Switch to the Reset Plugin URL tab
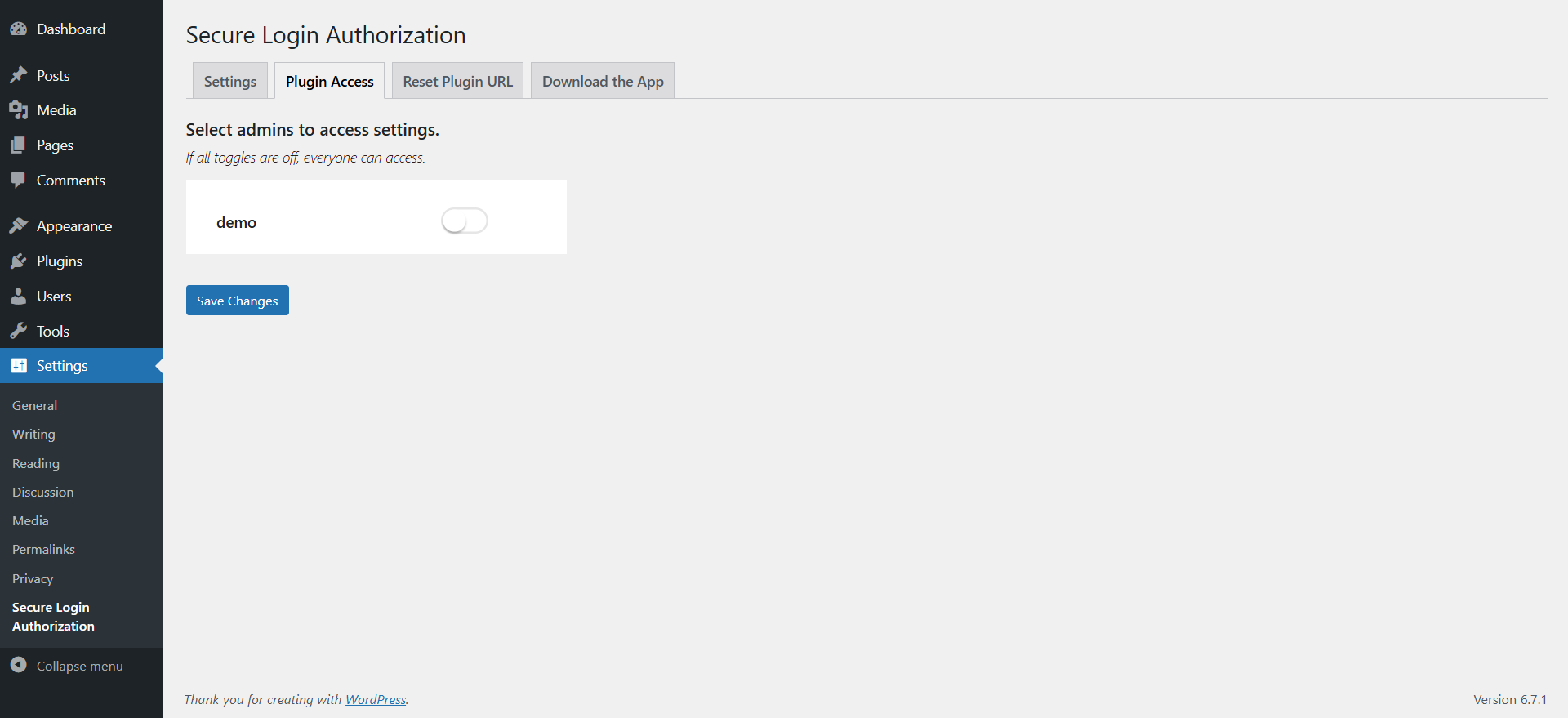The width and height of the screenshot is (1568, 718). coord(457,82)
